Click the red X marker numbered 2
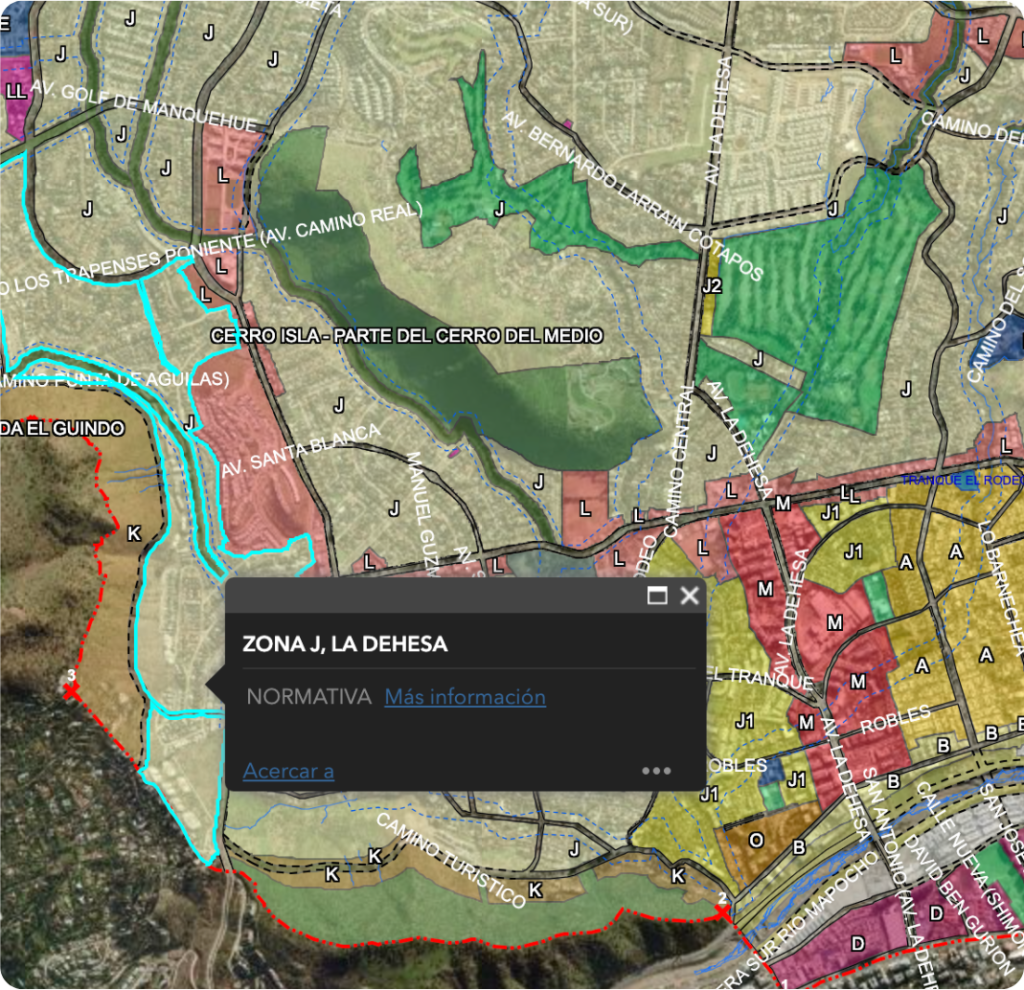Viewport: 1024px width, 990px height. (x=723, y=914)
